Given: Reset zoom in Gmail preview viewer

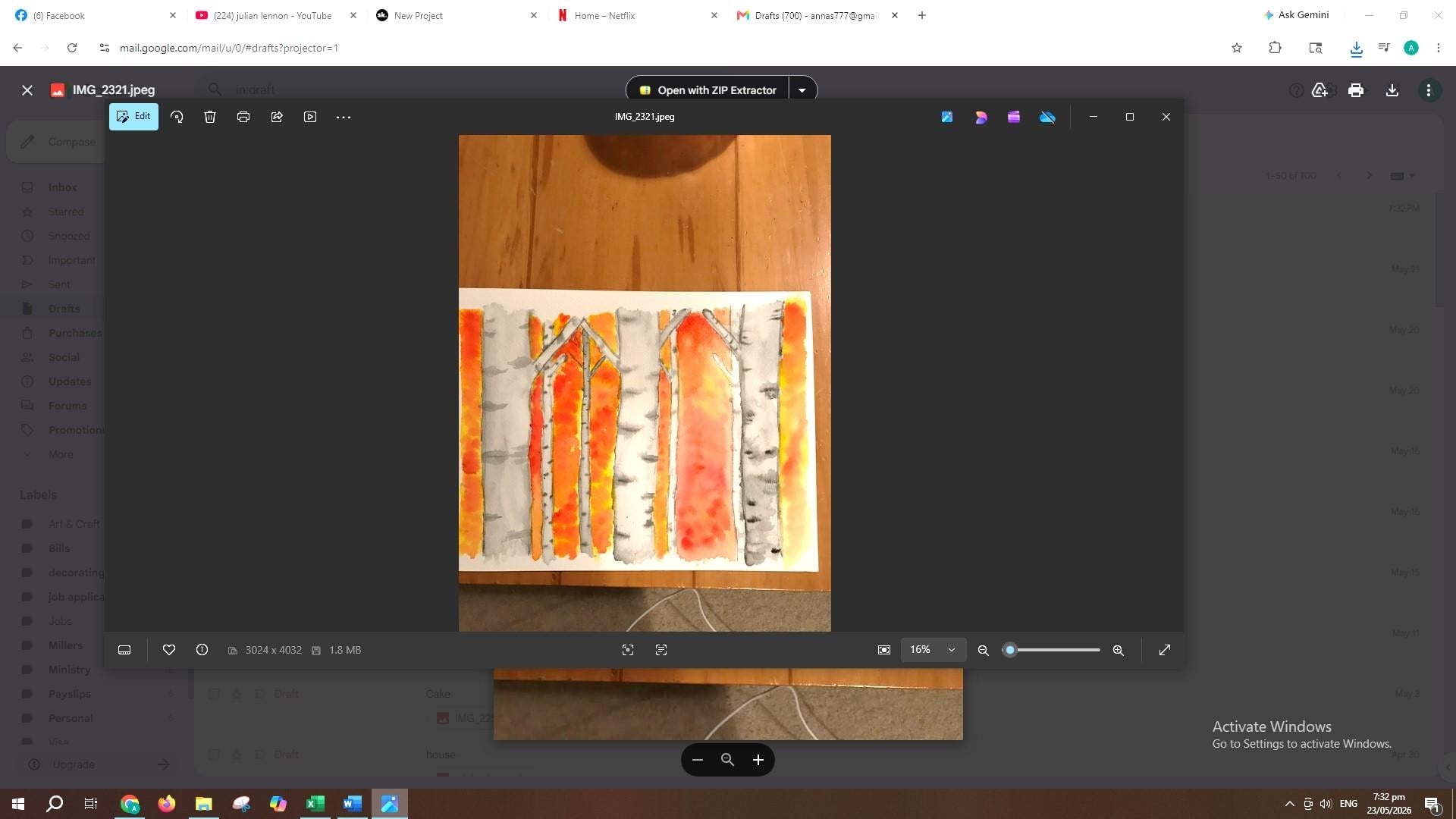Looking at the screenshot, I should coord(727,760).
